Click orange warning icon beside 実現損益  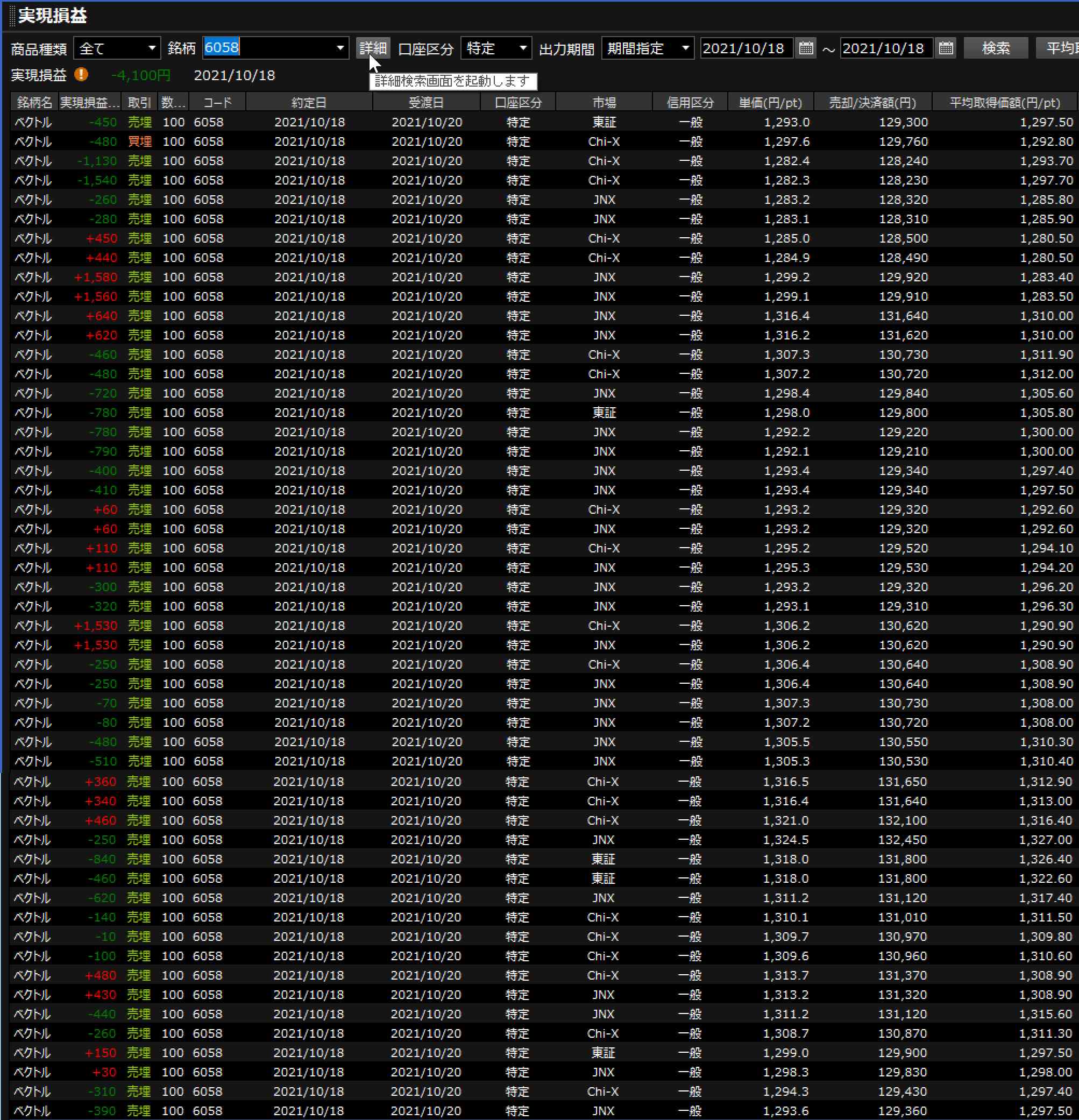(81, 75)
